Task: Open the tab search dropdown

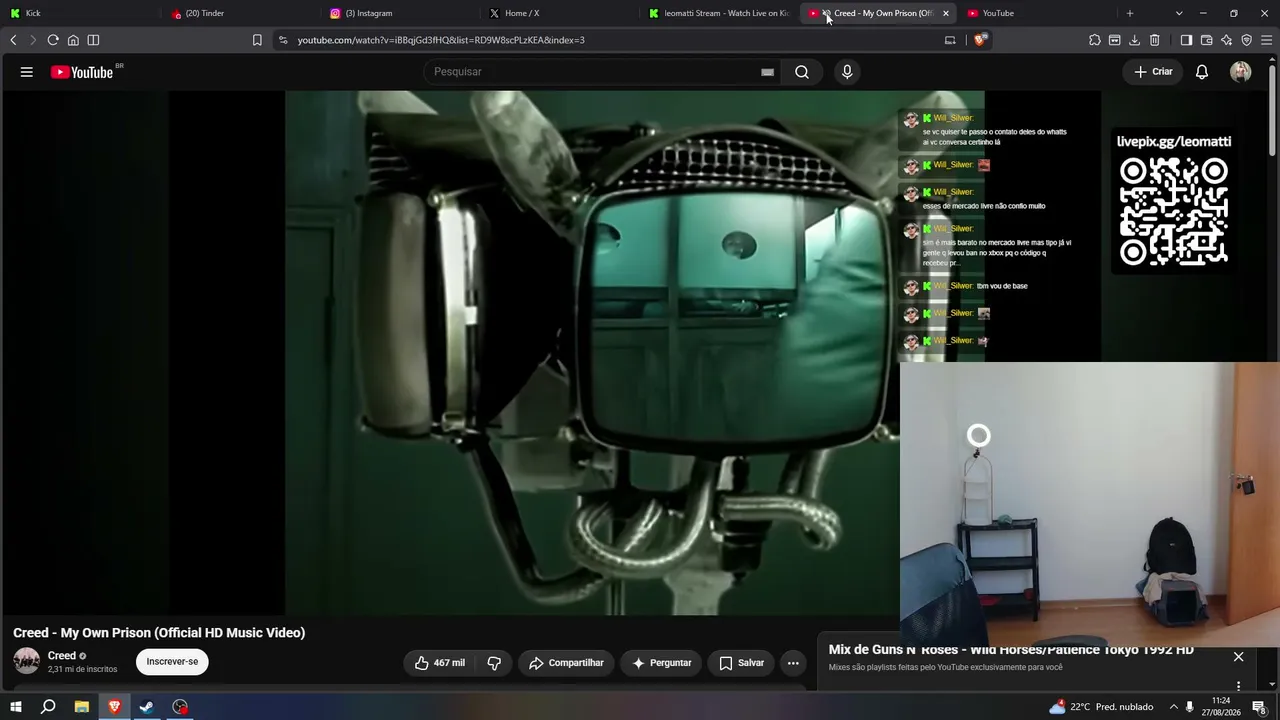Action: pyautogui.click(x=1179, y=13)
